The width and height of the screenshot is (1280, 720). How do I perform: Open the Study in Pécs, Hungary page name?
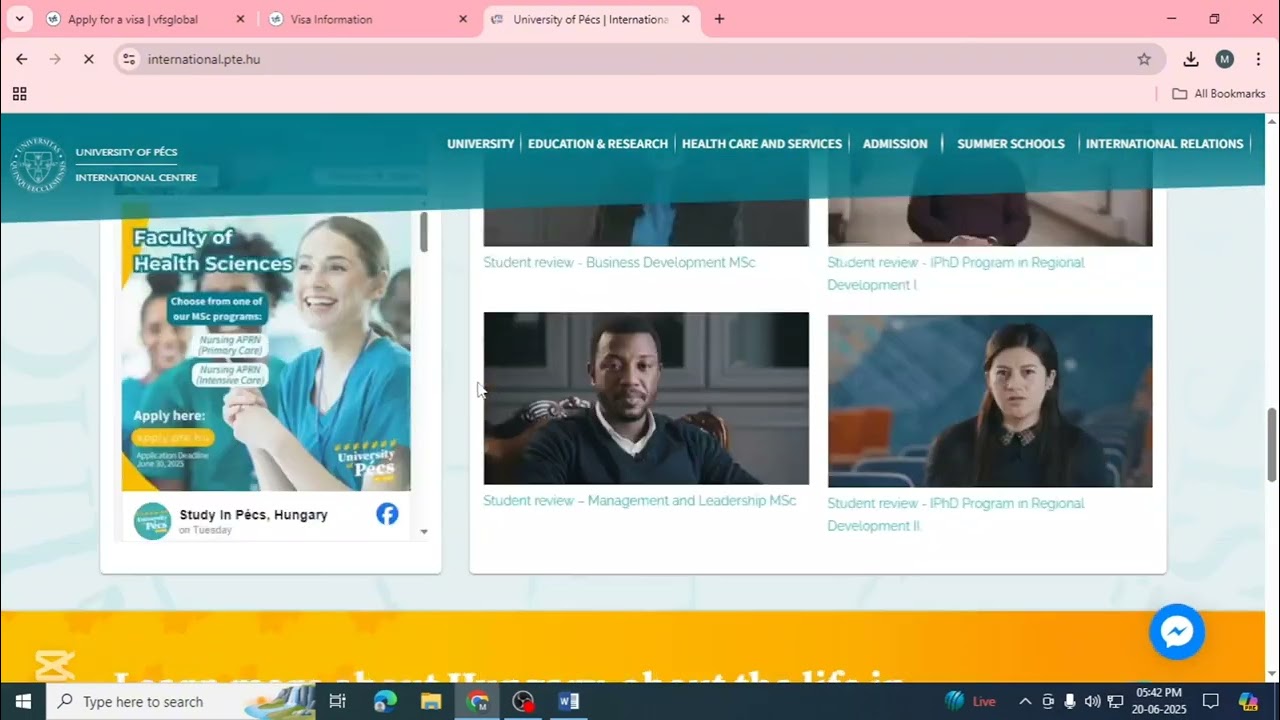point(253,515)
